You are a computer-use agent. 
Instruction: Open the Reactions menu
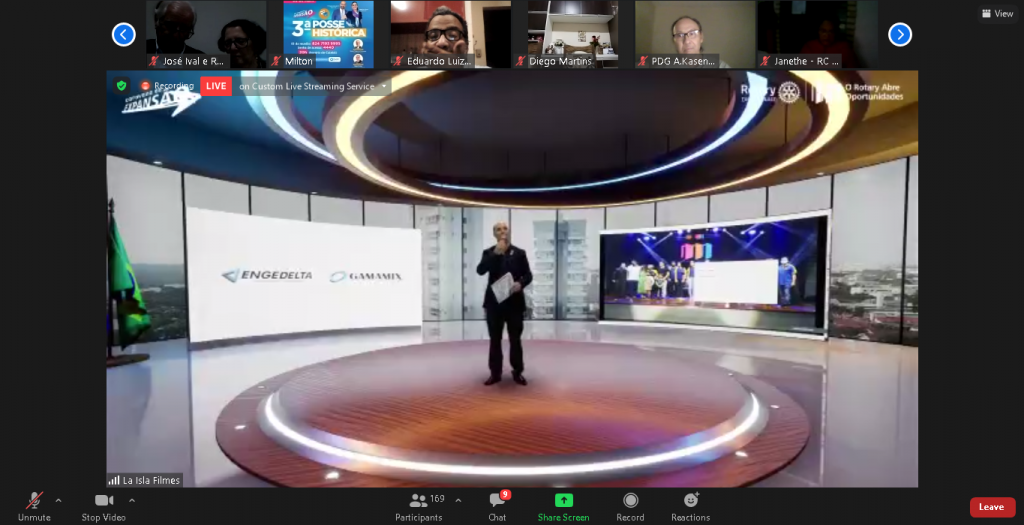690,501
